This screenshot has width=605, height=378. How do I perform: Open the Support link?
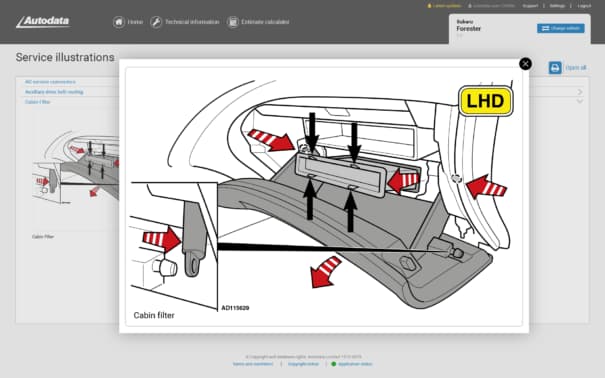pos(530,6)
